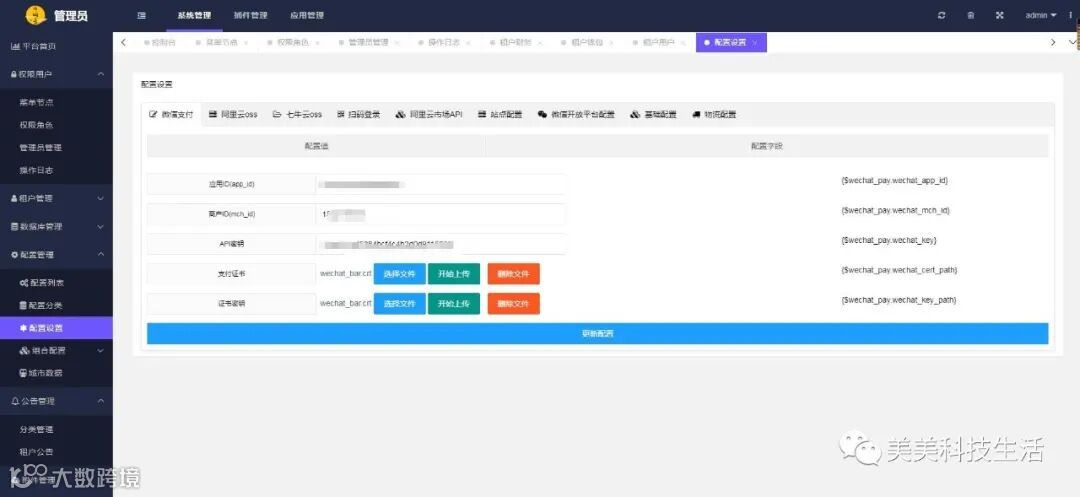1080x497 pixels.
Task: Switch to 系统管理 top menu
Action: click(194, 15)
